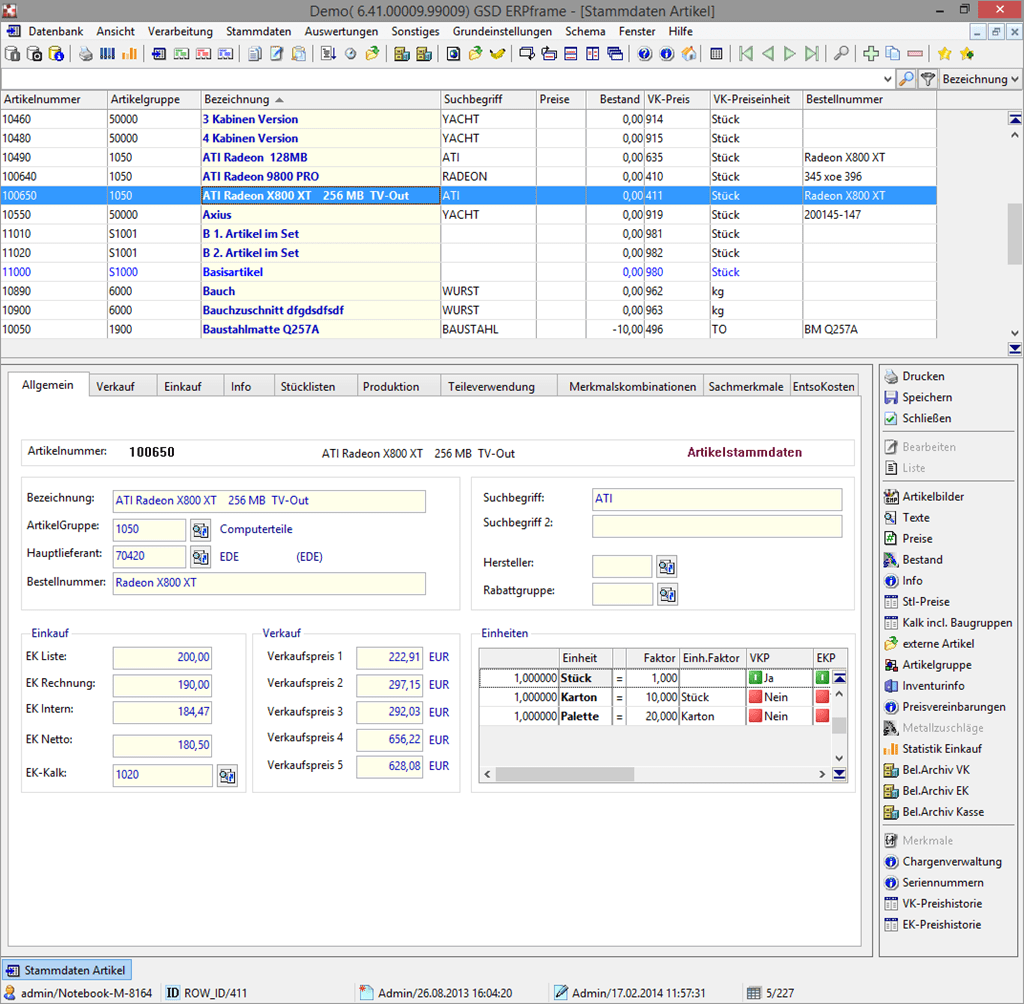Screen dimensions: 1024x1004
Task: Click the Speichern button
Action: click(x=927, y=397)
